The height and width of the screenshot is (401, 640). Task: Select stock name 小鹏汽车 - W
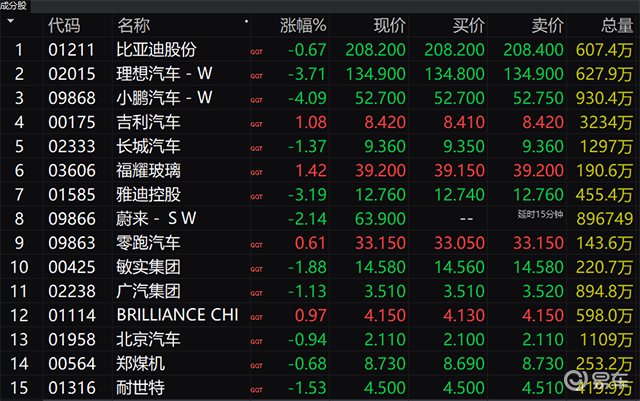click(164, 98)
